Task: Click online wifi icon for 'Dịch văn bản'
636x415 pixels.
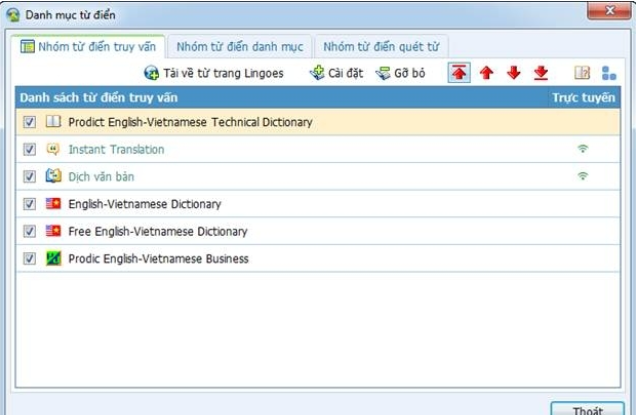Action: (582, 176)
